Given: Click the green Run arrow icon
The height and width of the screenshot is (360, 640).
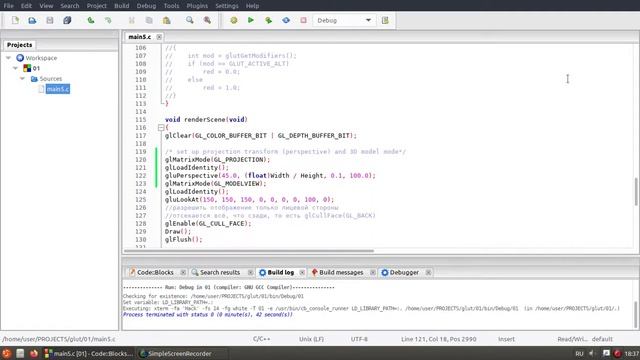Looking at the screenshot, I should click(251, 20).
